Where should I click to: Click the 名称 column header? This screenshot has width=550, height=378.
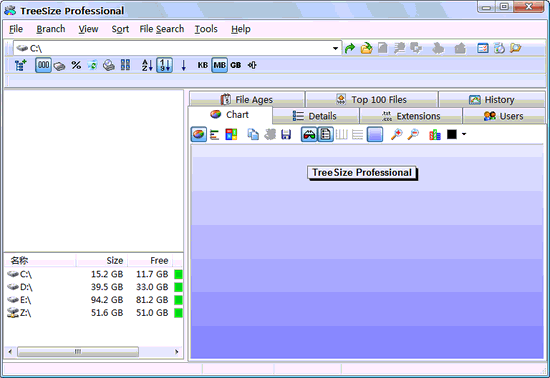click(40, 261)
